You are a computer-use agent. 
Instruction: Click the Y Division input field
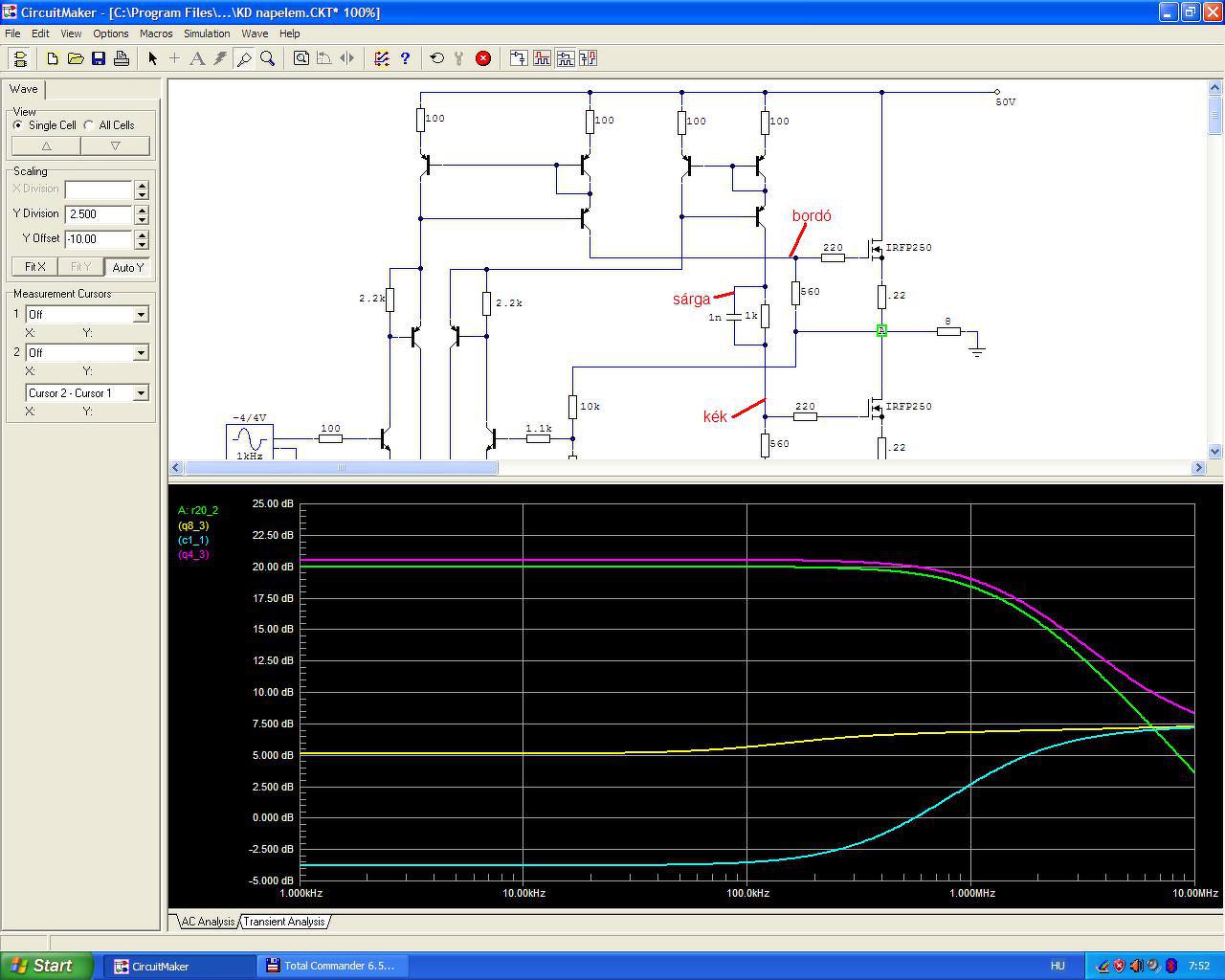99,214
